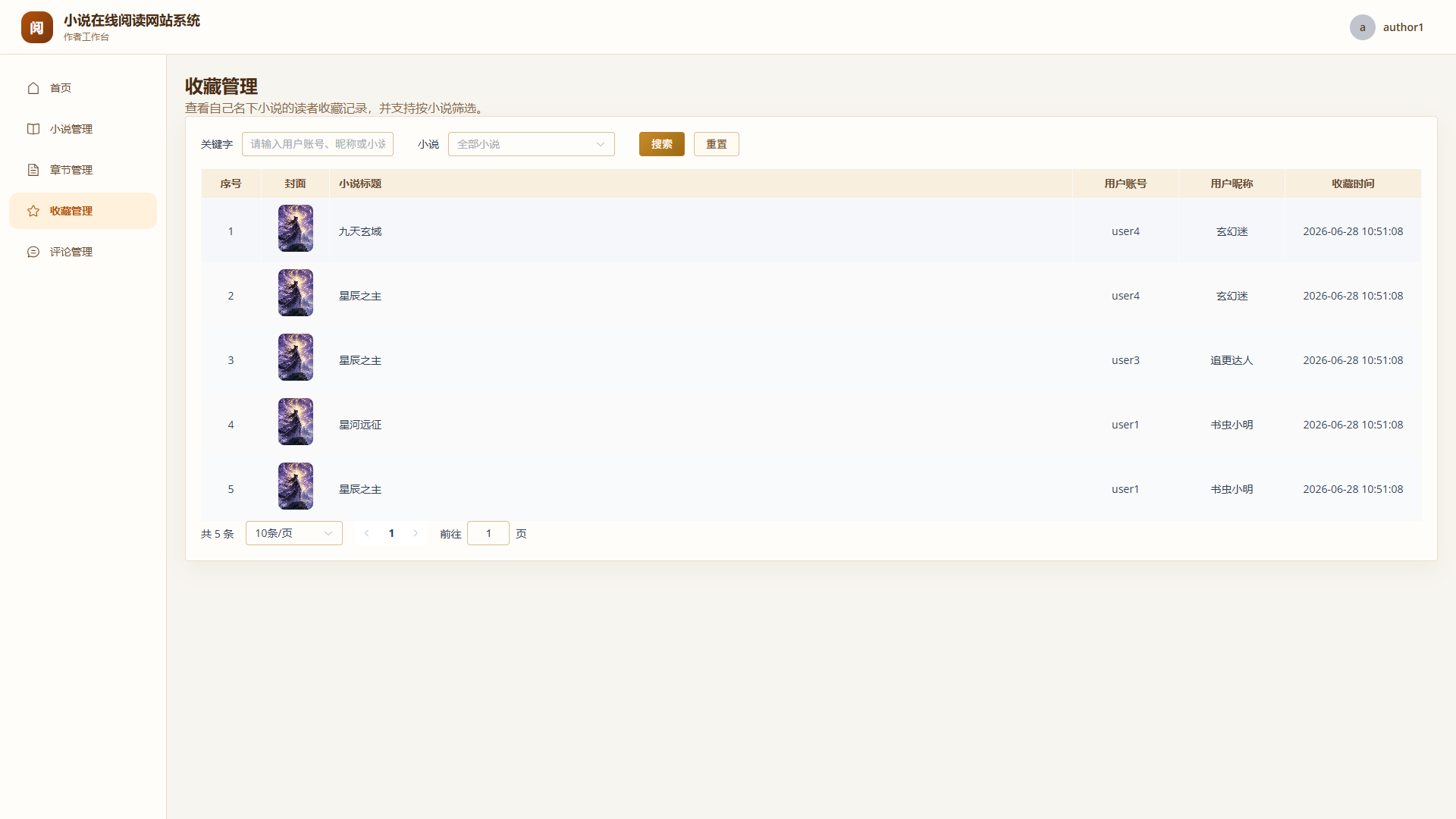1456x819 pixels.
Task: Click the 搜索 button
Action: tap(662, 144)
